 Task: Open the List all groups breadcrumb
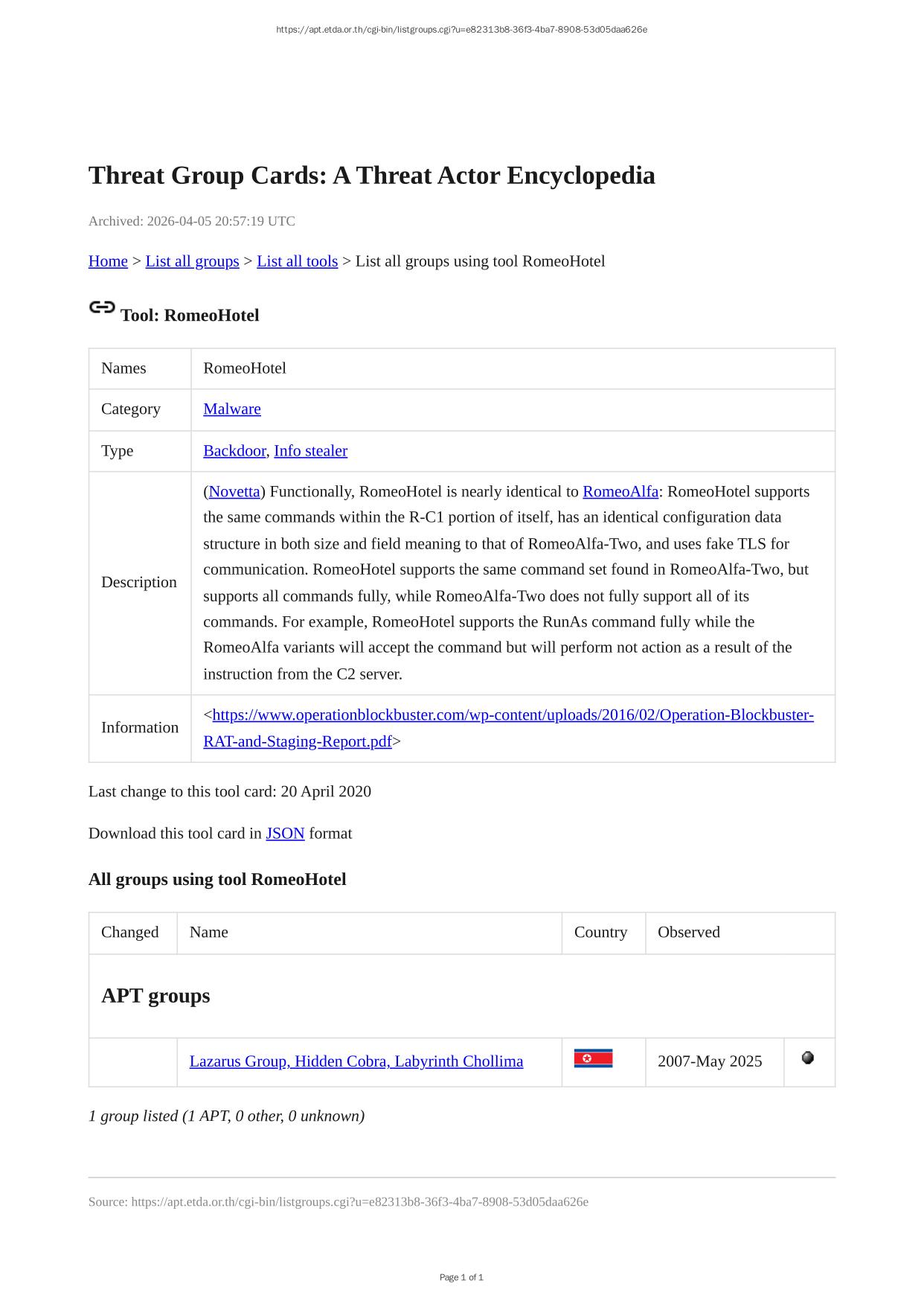click(x=192, y=261)
